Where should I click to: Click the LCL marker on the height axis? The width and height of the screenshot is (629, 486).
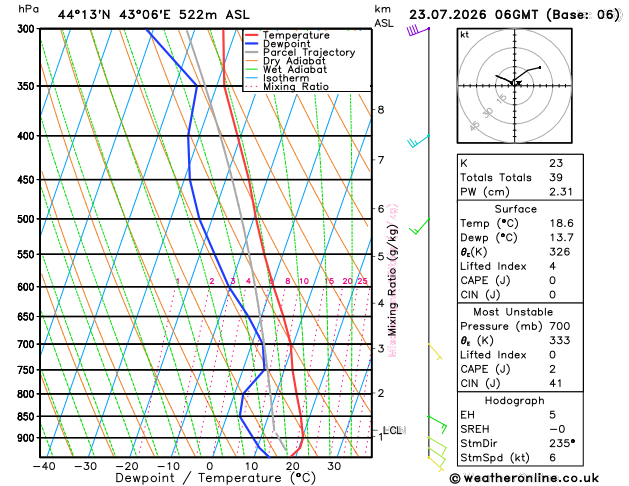click(392, 430)
